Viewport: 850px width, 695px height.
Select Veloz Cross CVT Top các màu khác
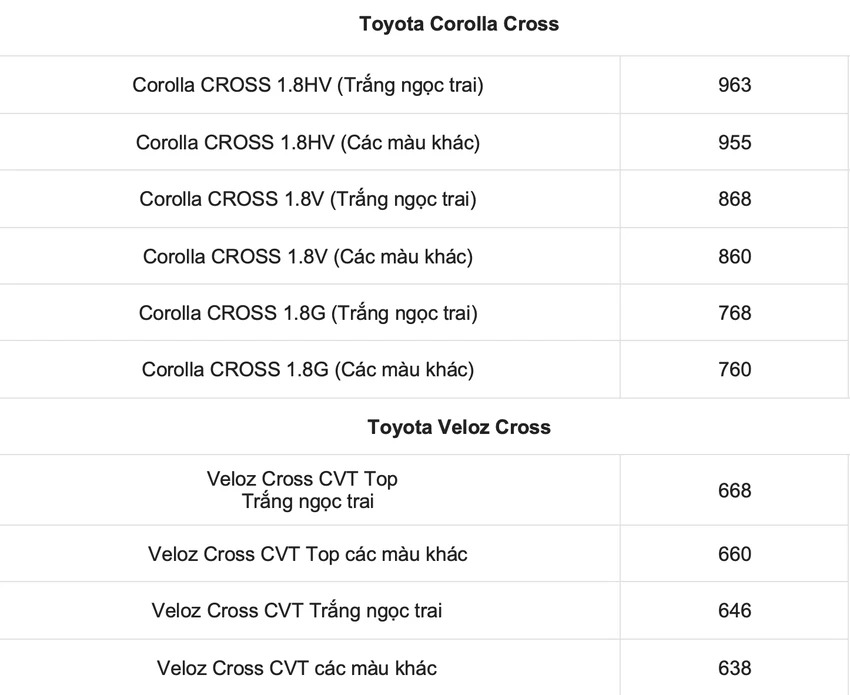[x=308, y=554]
